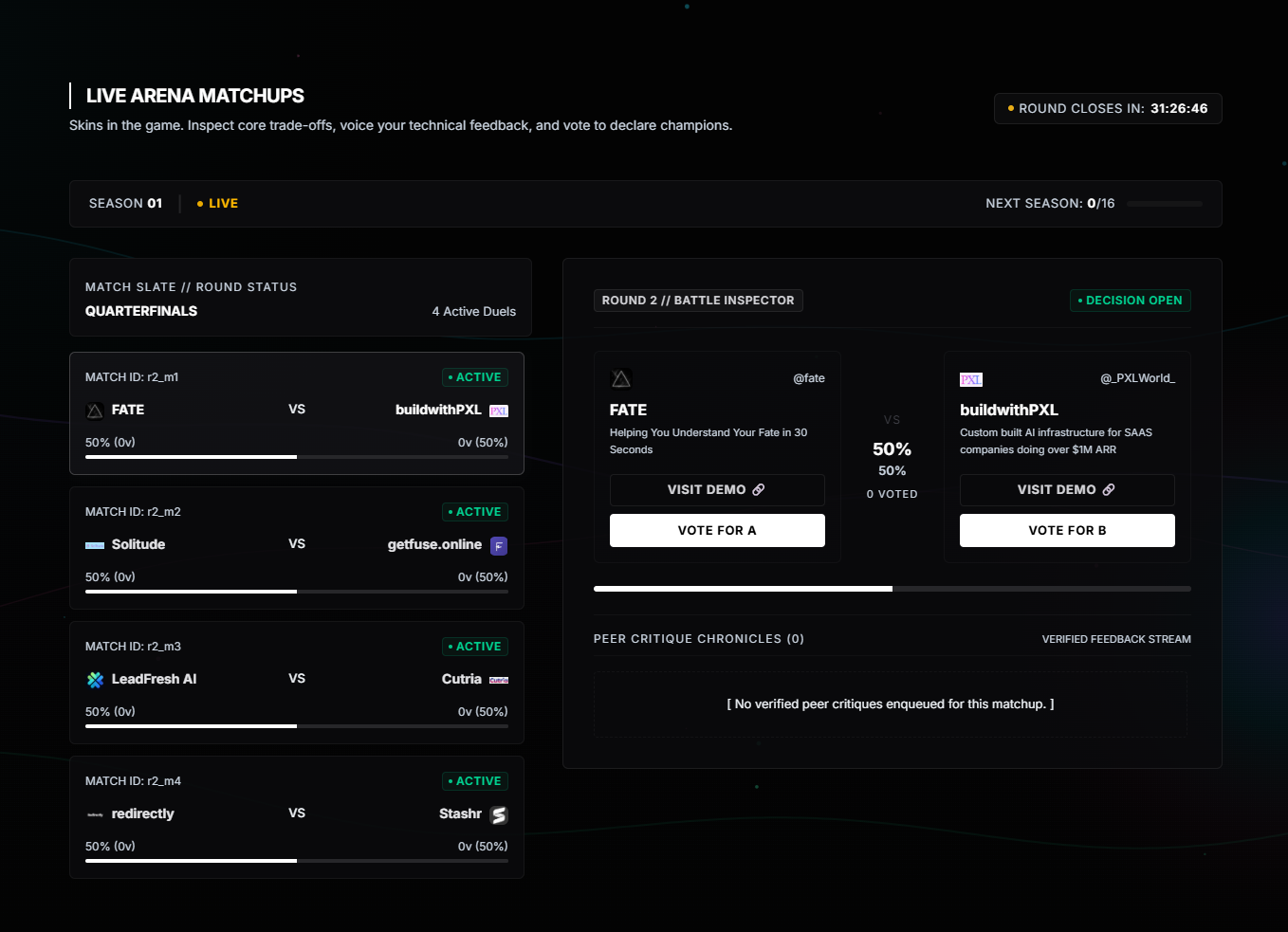The height and width of the screenshot is (932, 1288).
Task: Click the ACTIVE badge on match r2_m3
Action: [x=475, y=647]
